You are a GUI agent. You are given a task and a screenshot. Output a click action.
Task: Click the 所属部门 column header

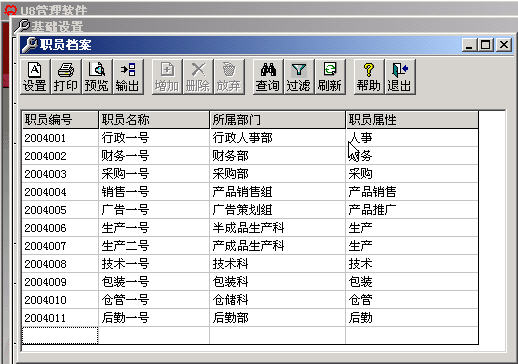278,120
